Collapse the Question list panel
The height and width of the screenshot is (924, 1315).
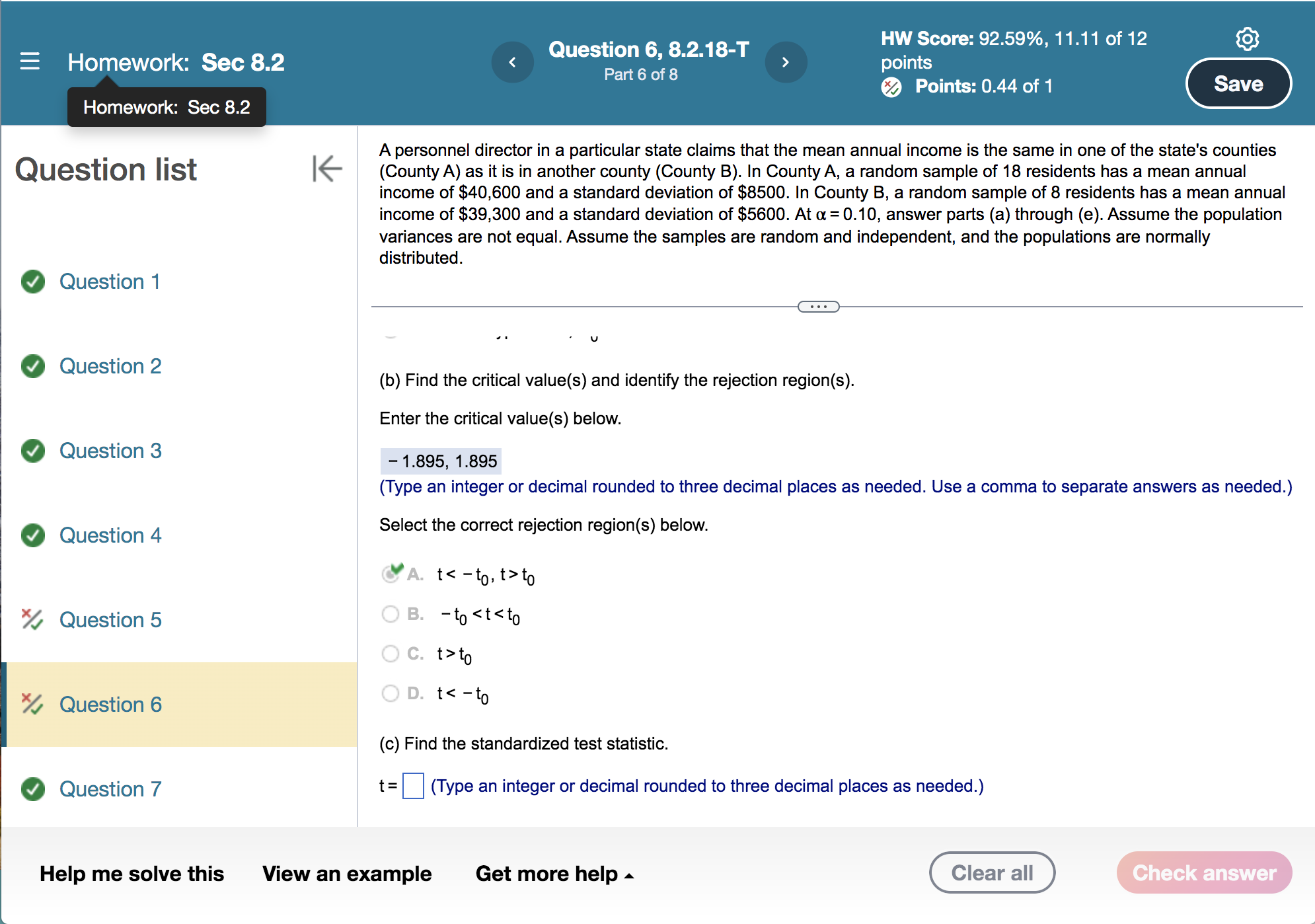pyautogui.click(x=326, y=169)
